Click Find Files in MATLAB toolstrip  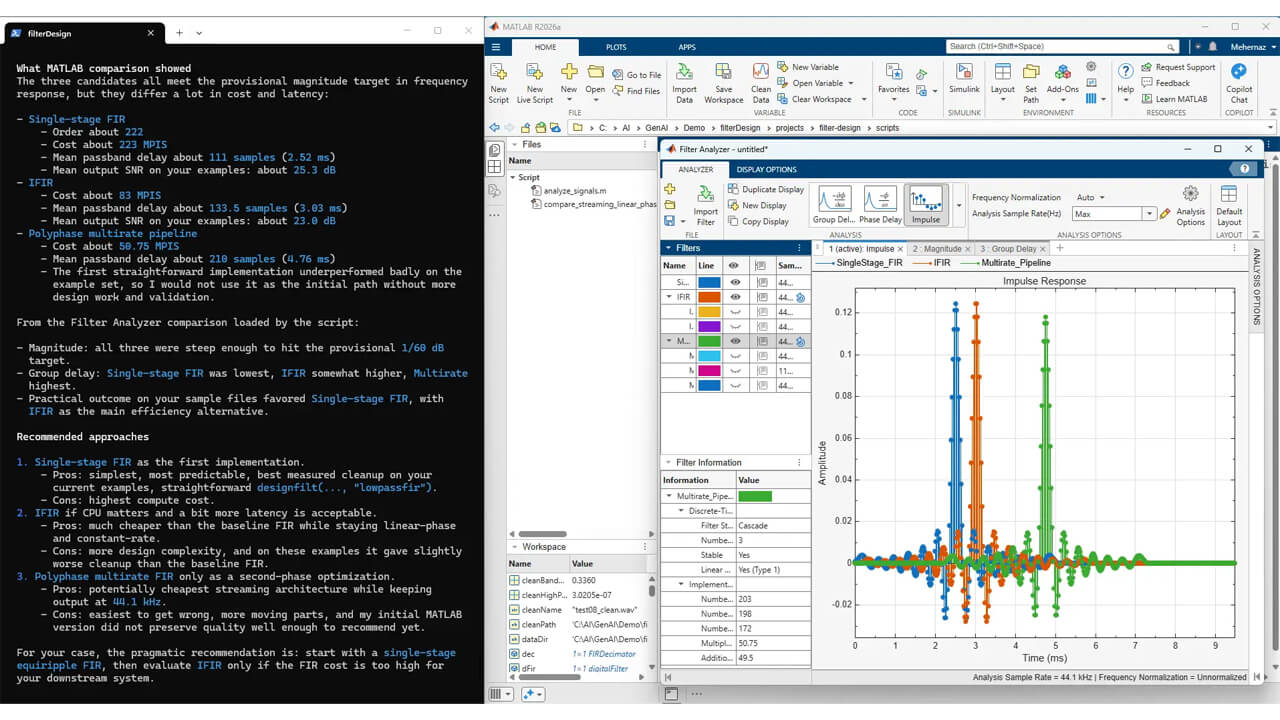(636, 91)
